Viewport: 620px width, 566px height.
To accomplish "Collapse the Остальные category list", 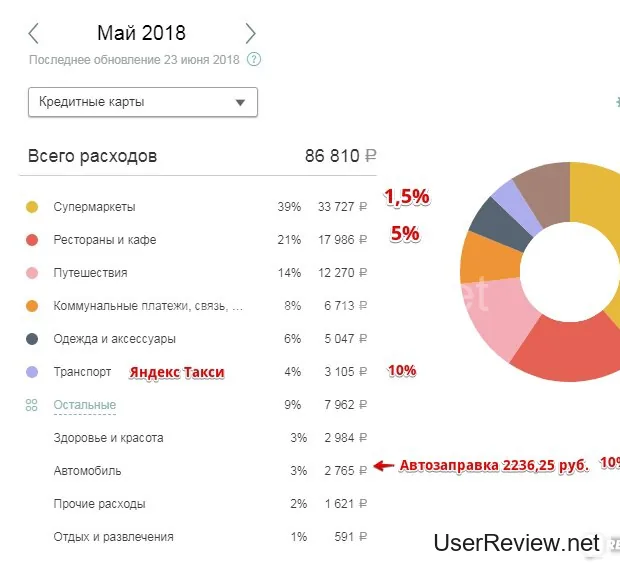I will [x=84, y=405].
